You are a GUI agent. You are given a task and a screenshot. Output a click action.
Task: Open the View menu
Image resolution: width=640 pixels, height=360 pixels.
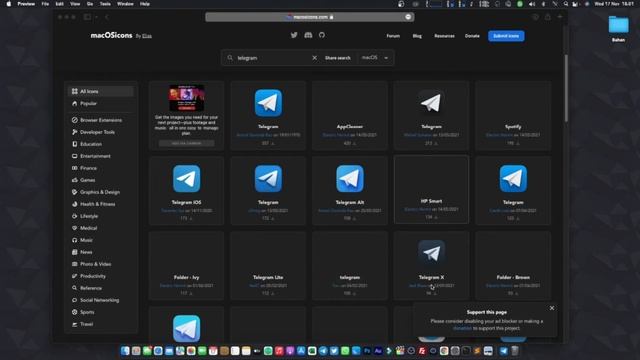click(75, 4)
